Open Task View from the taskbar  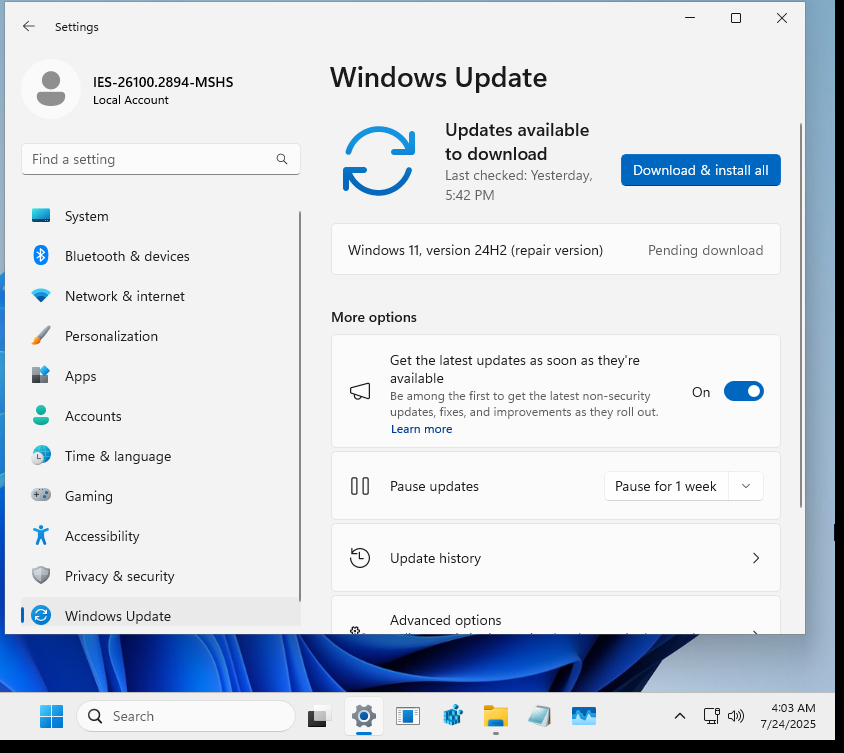(319, 716)
